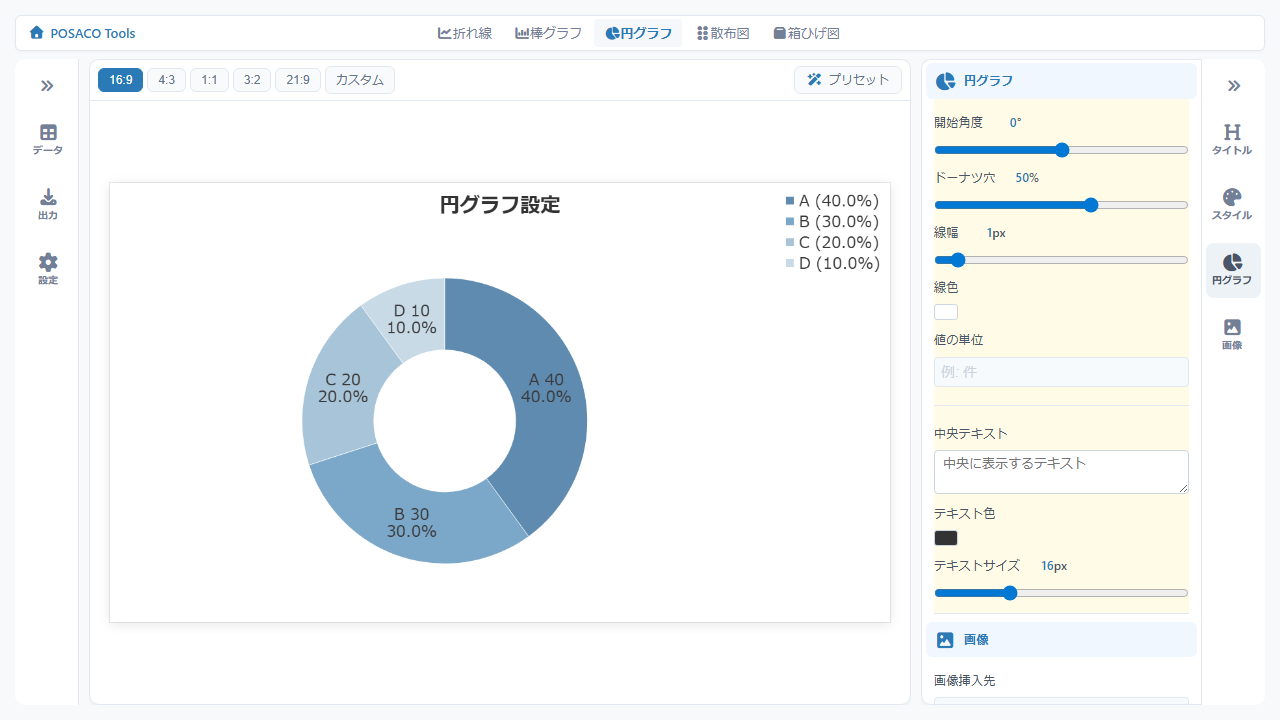
Task: Select the 1:1 aspect ratio
Action: (x=209, y=80)
